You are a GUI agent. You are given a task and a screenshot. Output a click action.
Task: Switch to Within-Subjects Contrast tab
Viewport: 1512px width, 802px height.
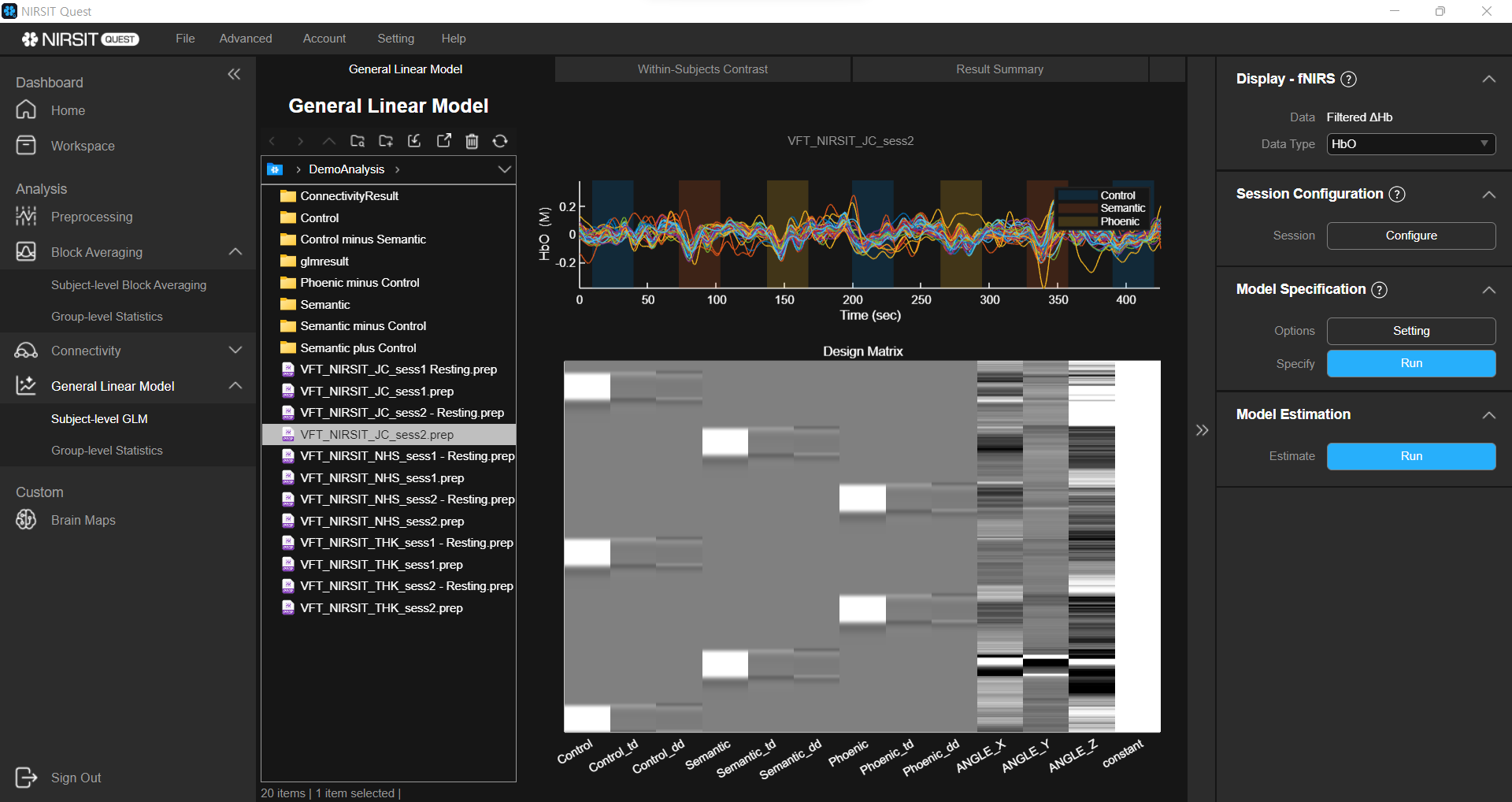click(x=702, y=69)
